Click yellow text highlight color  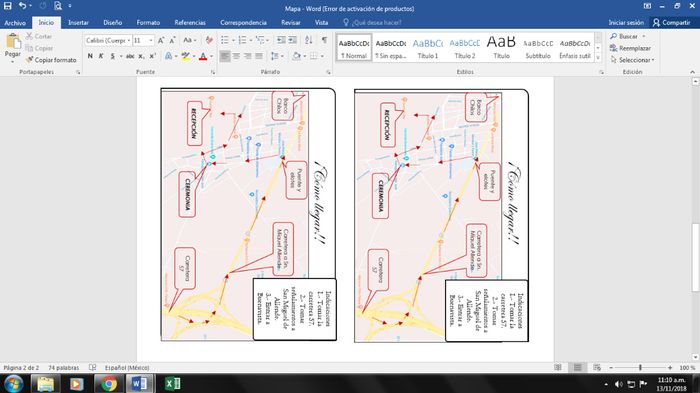pyautogui.click(x=185, y=56)
